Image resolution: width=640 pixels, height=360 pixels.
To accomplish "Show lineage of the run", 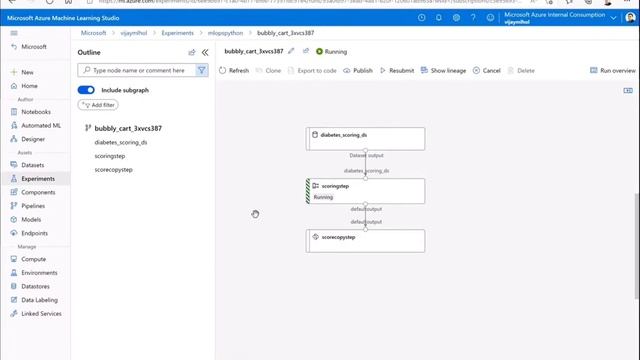I will point(443,71).
